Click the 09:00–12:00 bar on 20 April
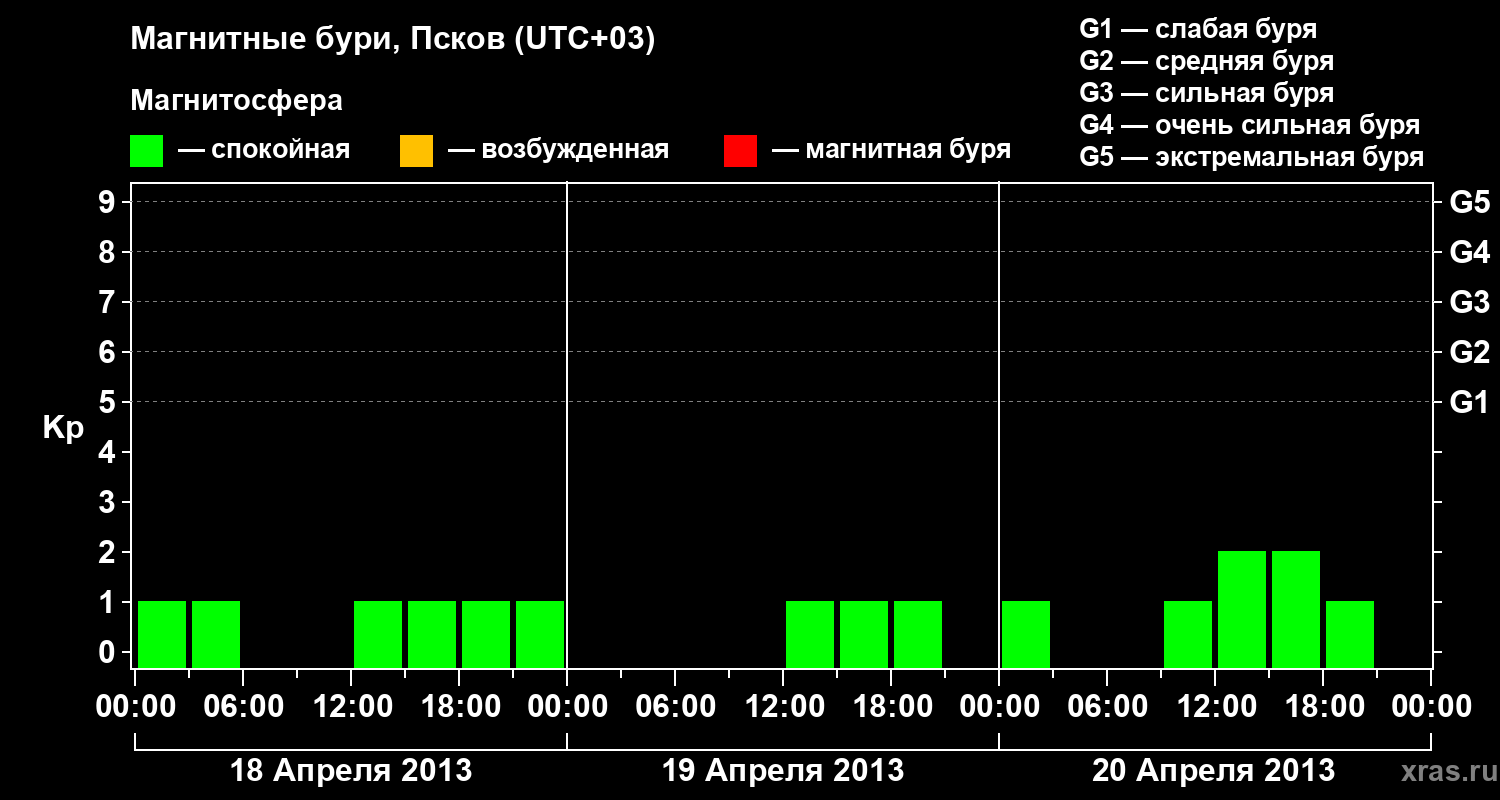This screenshot has height=800, width=1500. pos(1188,634)
